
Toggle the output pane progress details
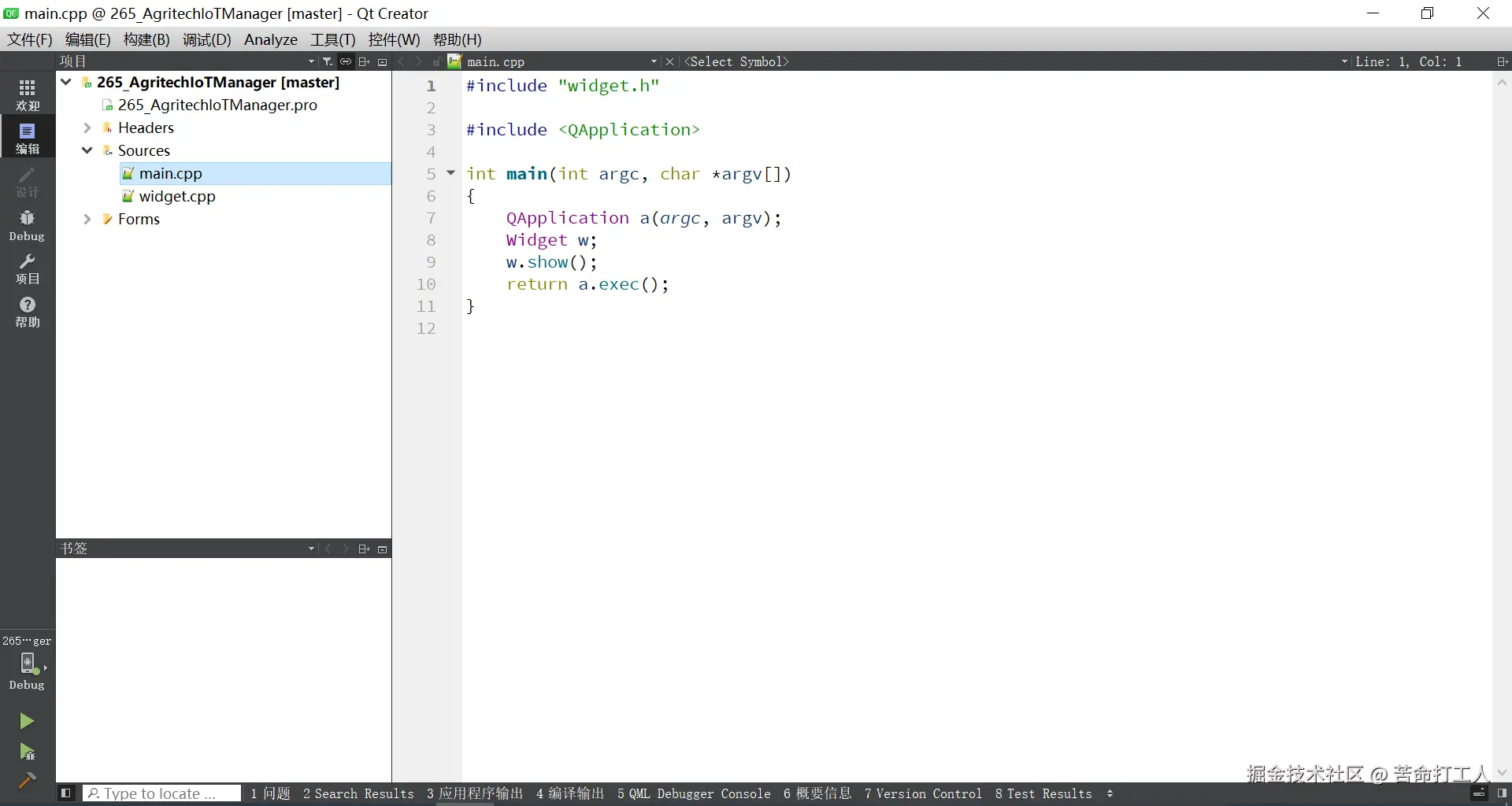click(x=1479, y=793)
